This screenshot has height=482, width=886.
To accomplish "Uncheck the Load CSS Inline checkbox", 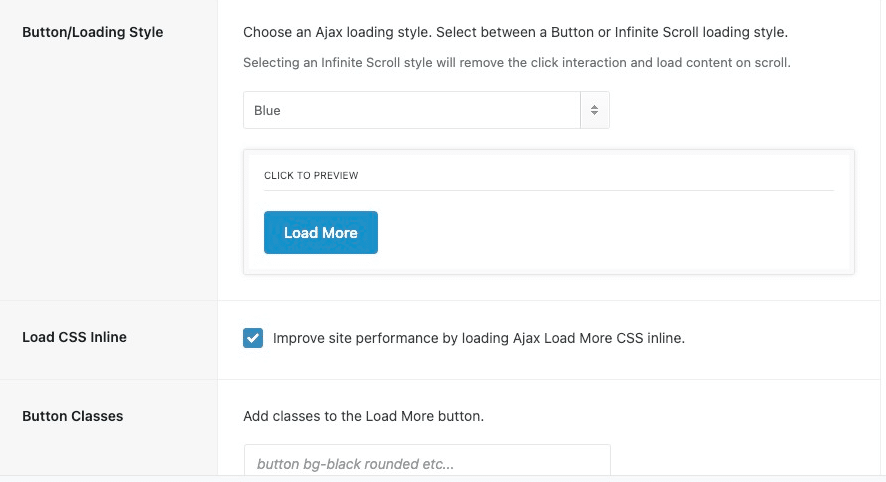I will [x=253, y=338].
